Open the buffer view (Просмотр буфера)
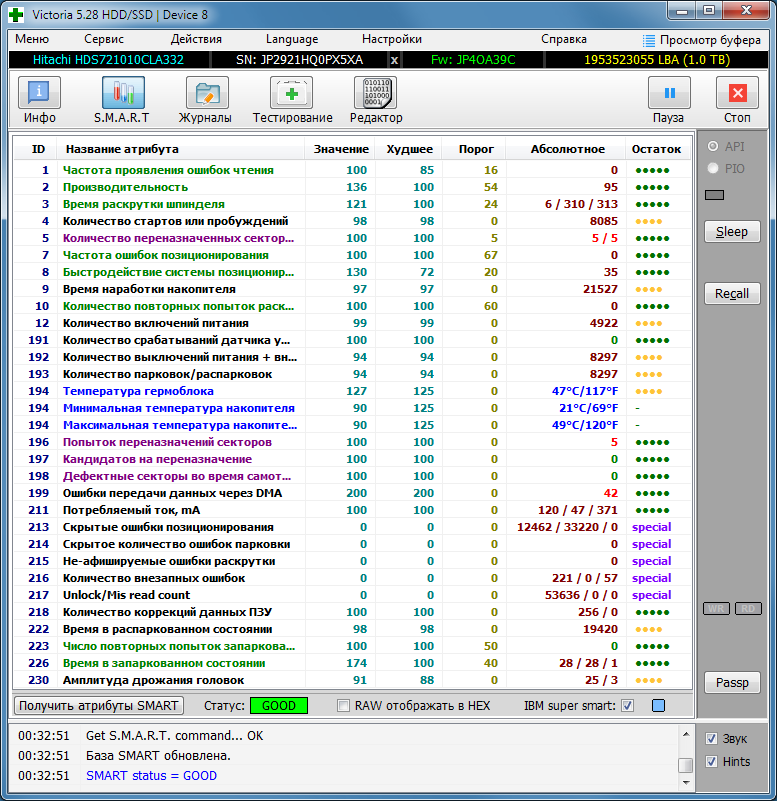Image resolution: width=777 pixels, height=801 pixels. (x=704, y=39)
